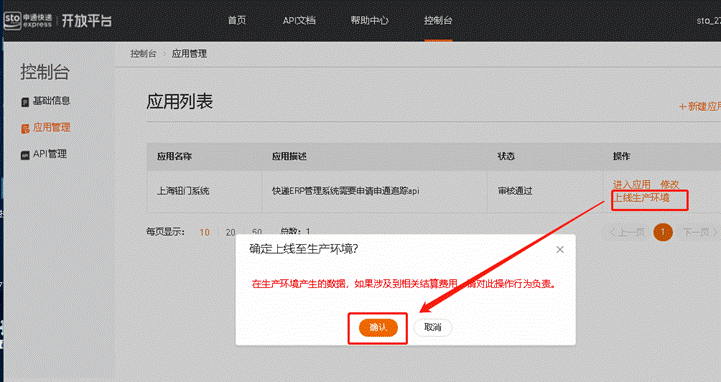
Task: Open 应用管理 in the sidebar
Action: [x=51, y=127]
